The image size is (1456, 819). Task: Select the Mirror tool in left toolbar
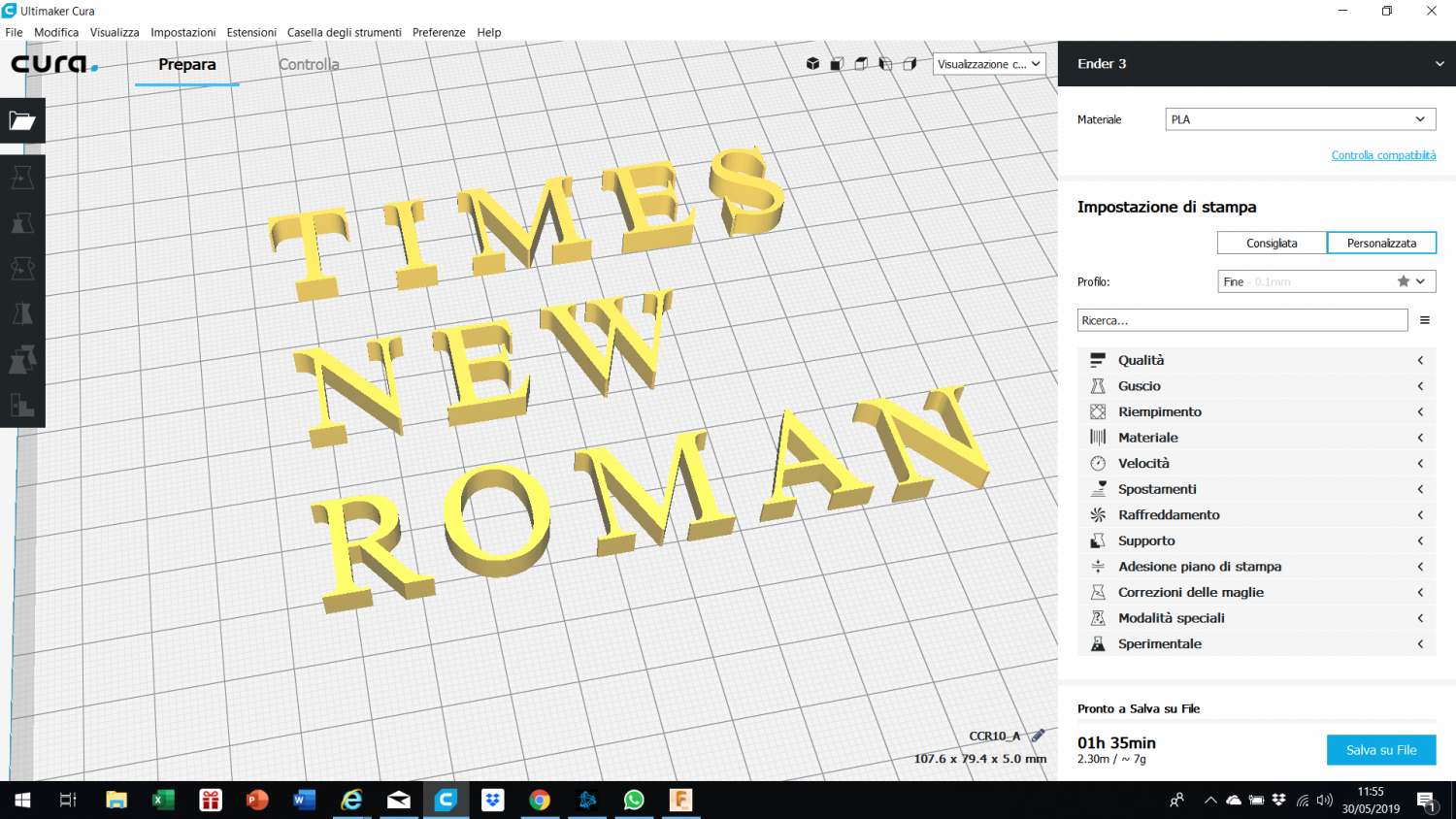click(22, 314)
